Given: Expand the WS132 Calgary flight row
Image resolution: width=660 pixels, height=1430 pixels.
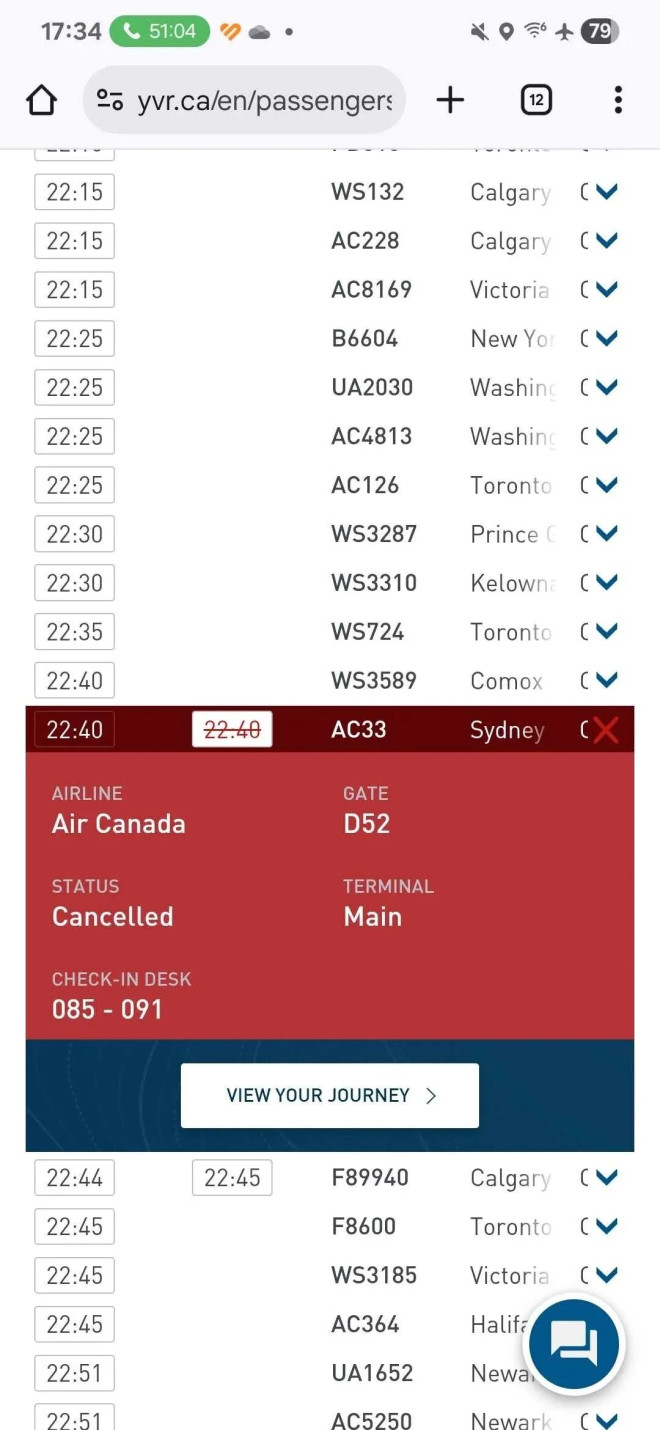Looking at the screenshot, I should coord(606,192).
